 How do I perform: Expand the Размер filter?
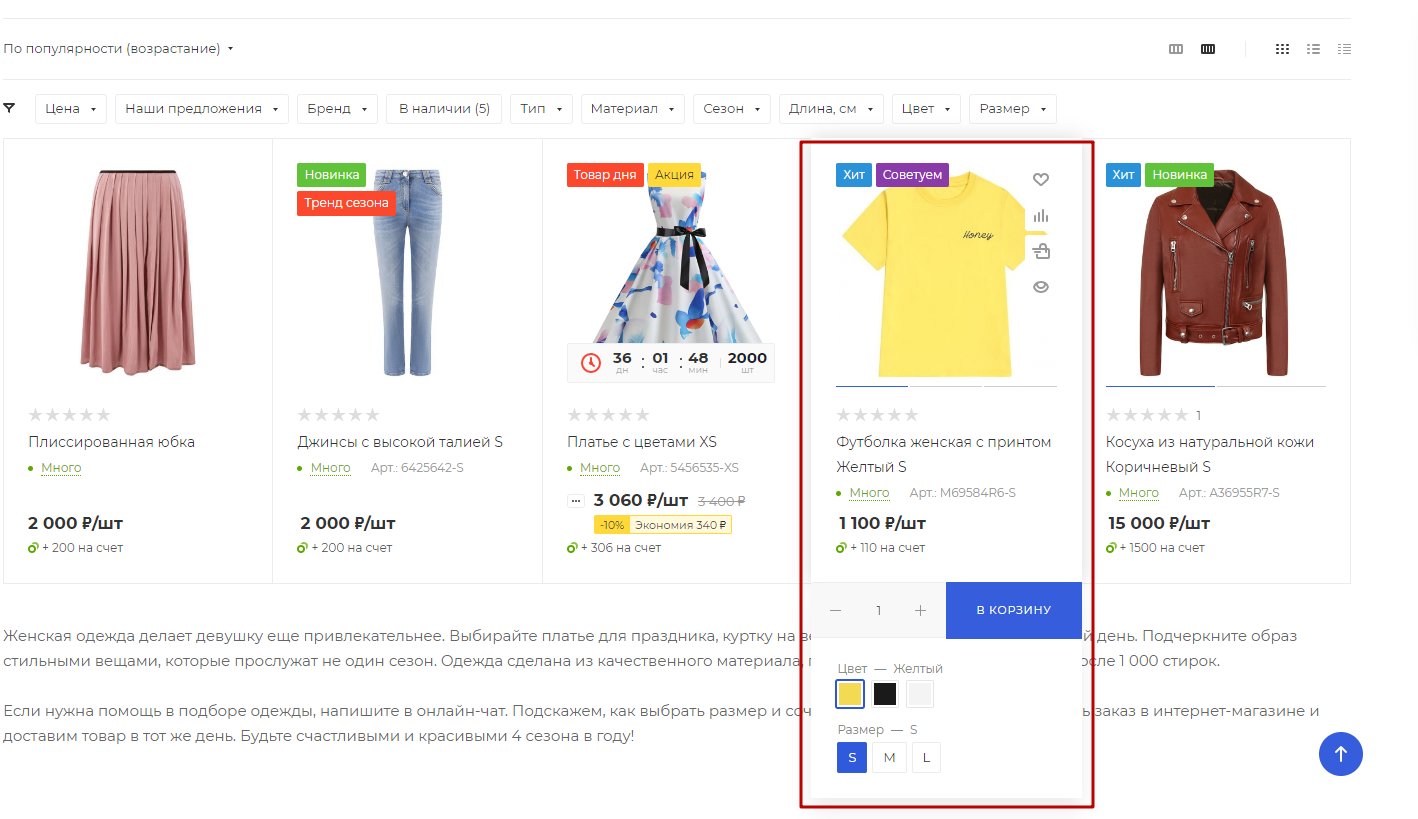click(1013, 109)
